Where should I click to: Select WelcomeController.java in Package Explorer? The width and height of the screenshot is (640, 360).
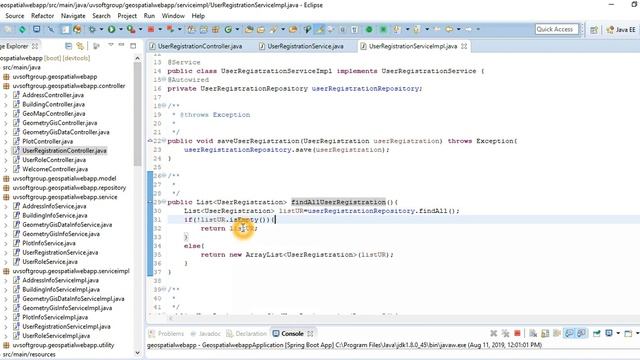pos(55,169)
